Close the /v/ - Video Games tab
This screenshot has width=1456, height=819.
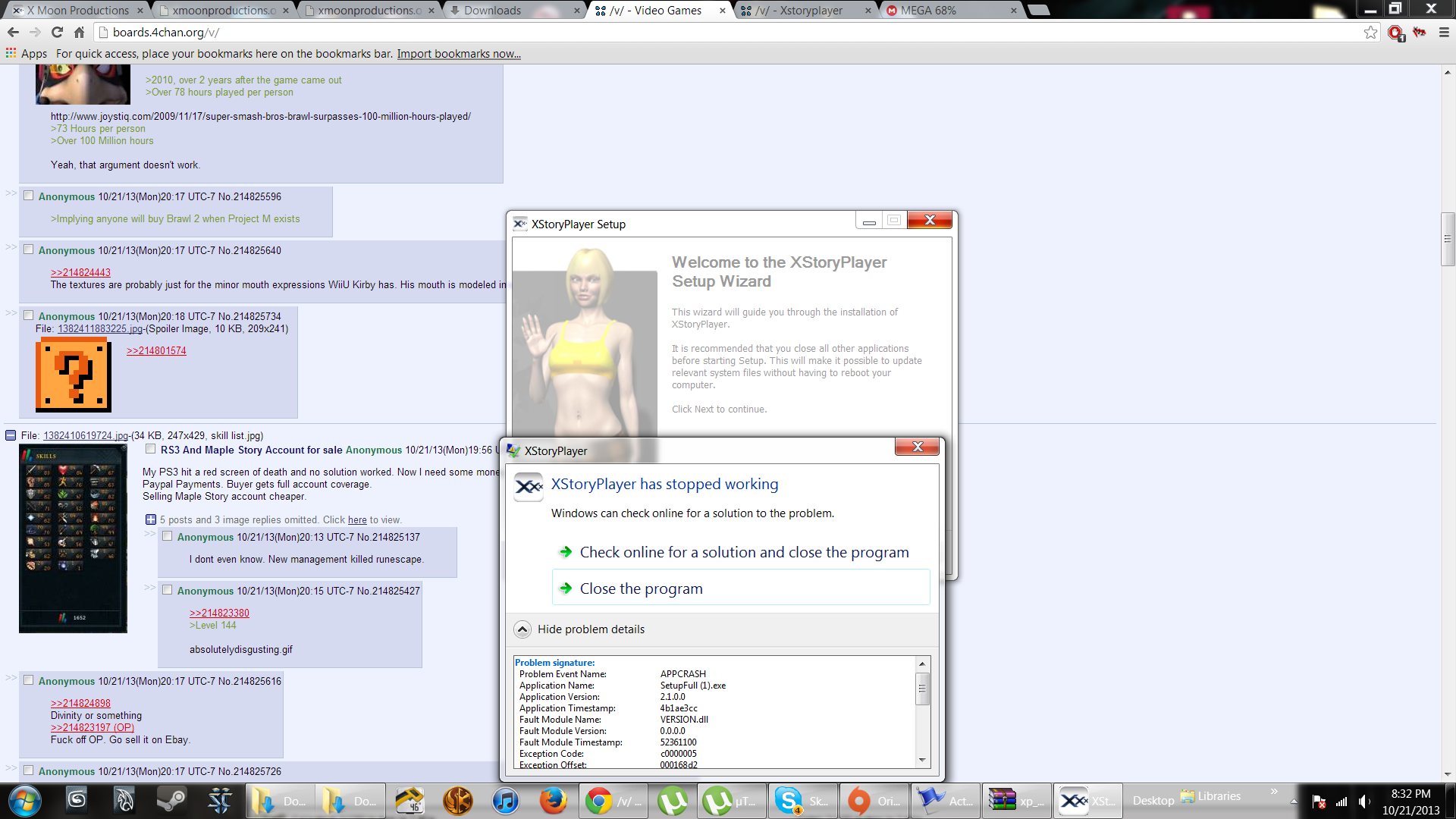click(x=722, y=11)
